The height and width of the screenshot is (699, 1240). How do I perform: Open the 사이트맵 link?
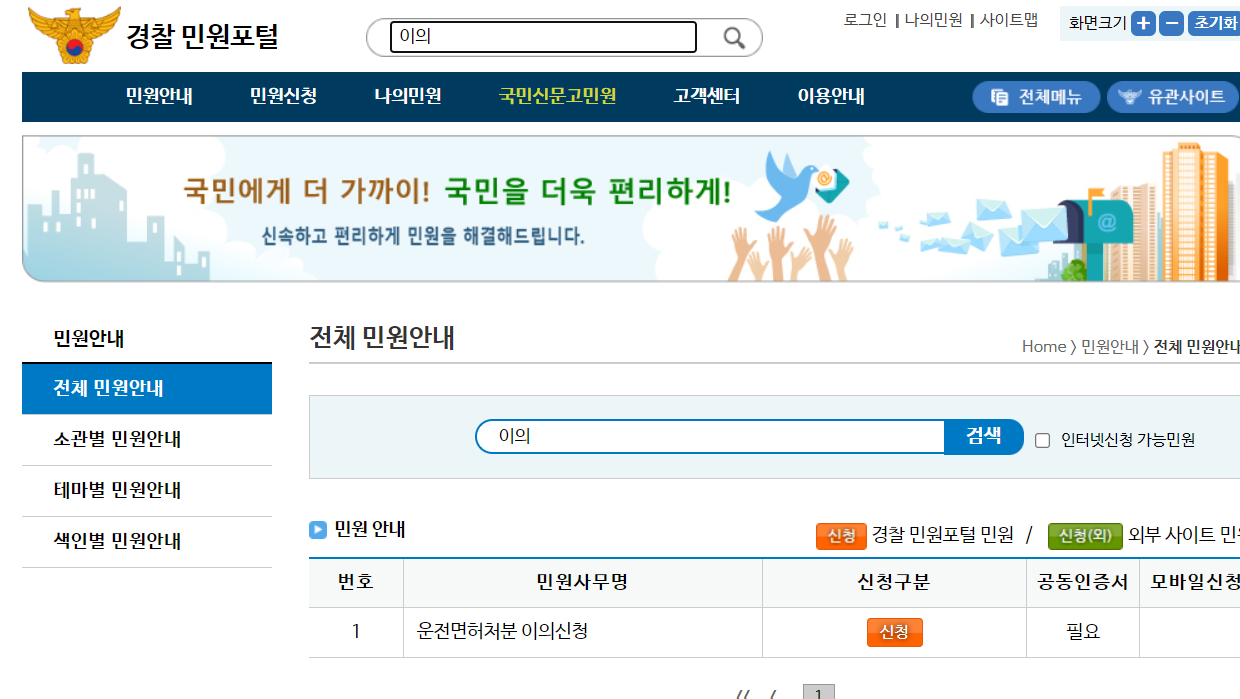tap(1008, 20)
